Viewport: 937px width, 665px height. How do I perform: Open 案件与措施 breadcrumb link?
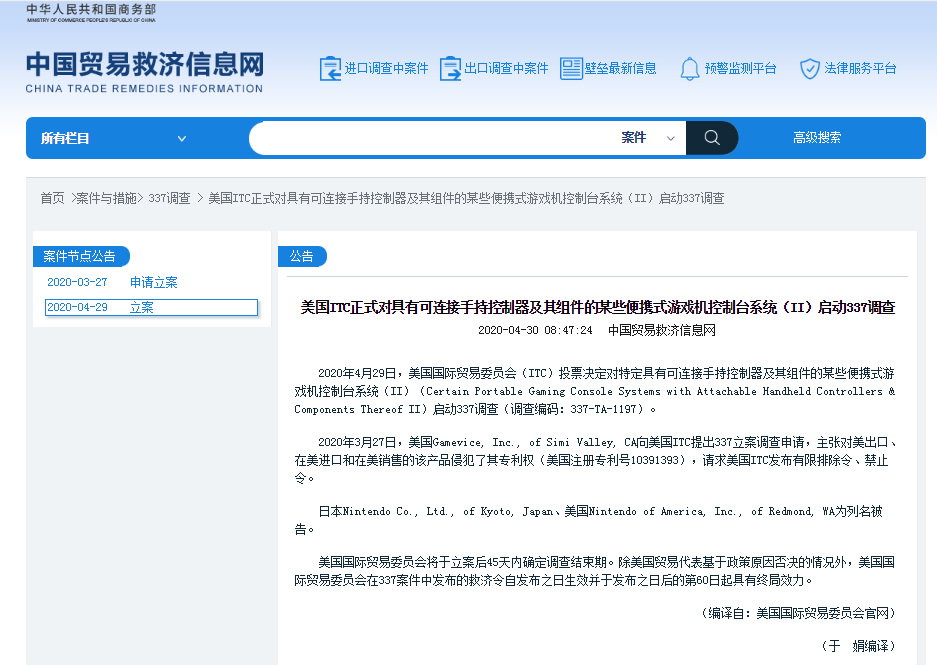coord(106,198)
